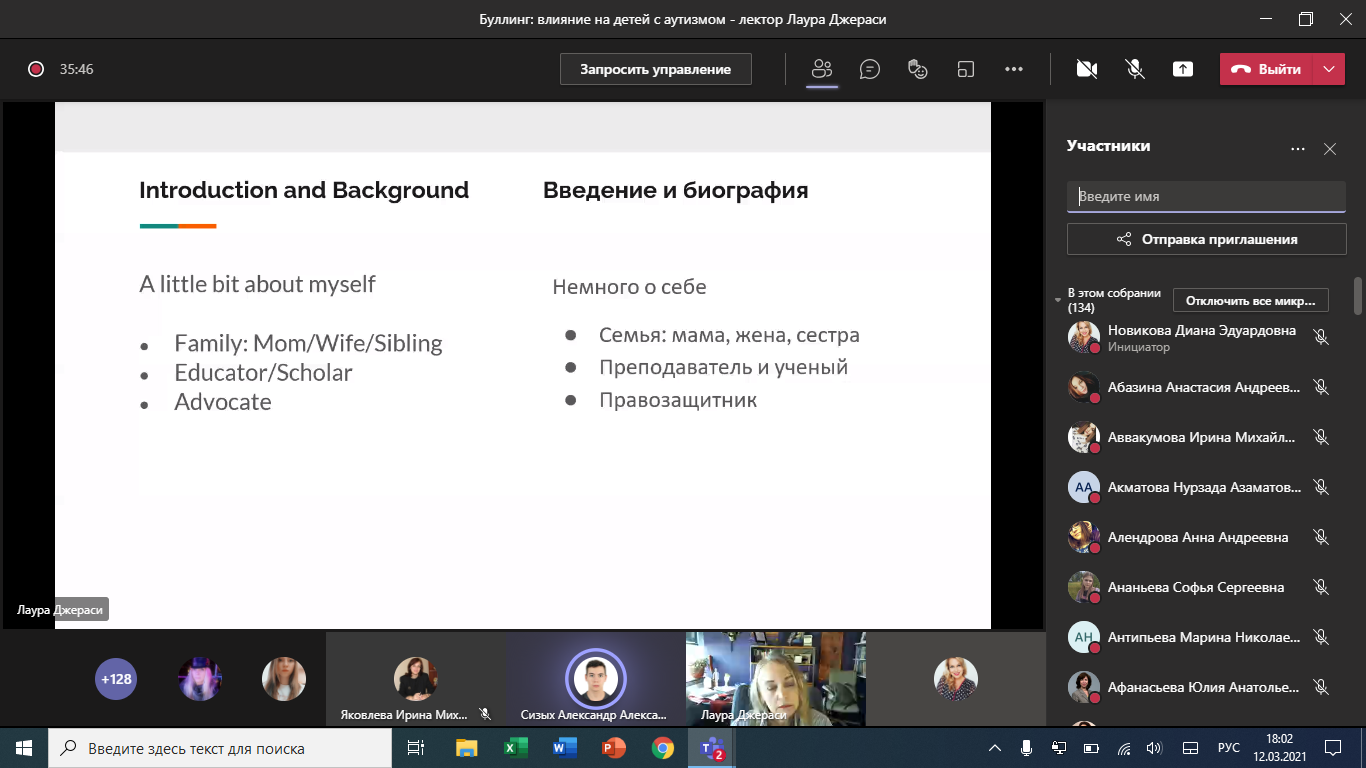The width and height of the screenshot is (1366, 768).
Task: Open the more actions ellipsis in toolbar
Action: pyautogui.click(x=1014, y=69)
